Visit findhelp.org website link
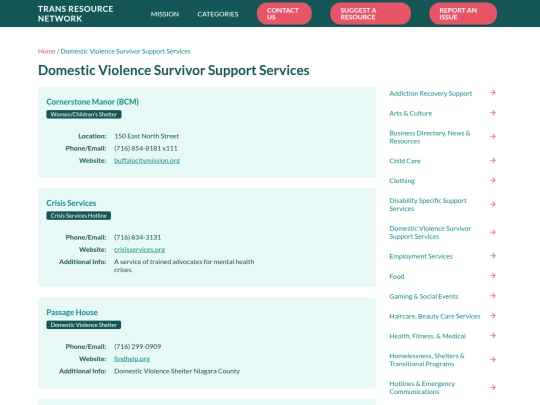The width and height of the screenshot is (540, 405). (x=132, y=359)
